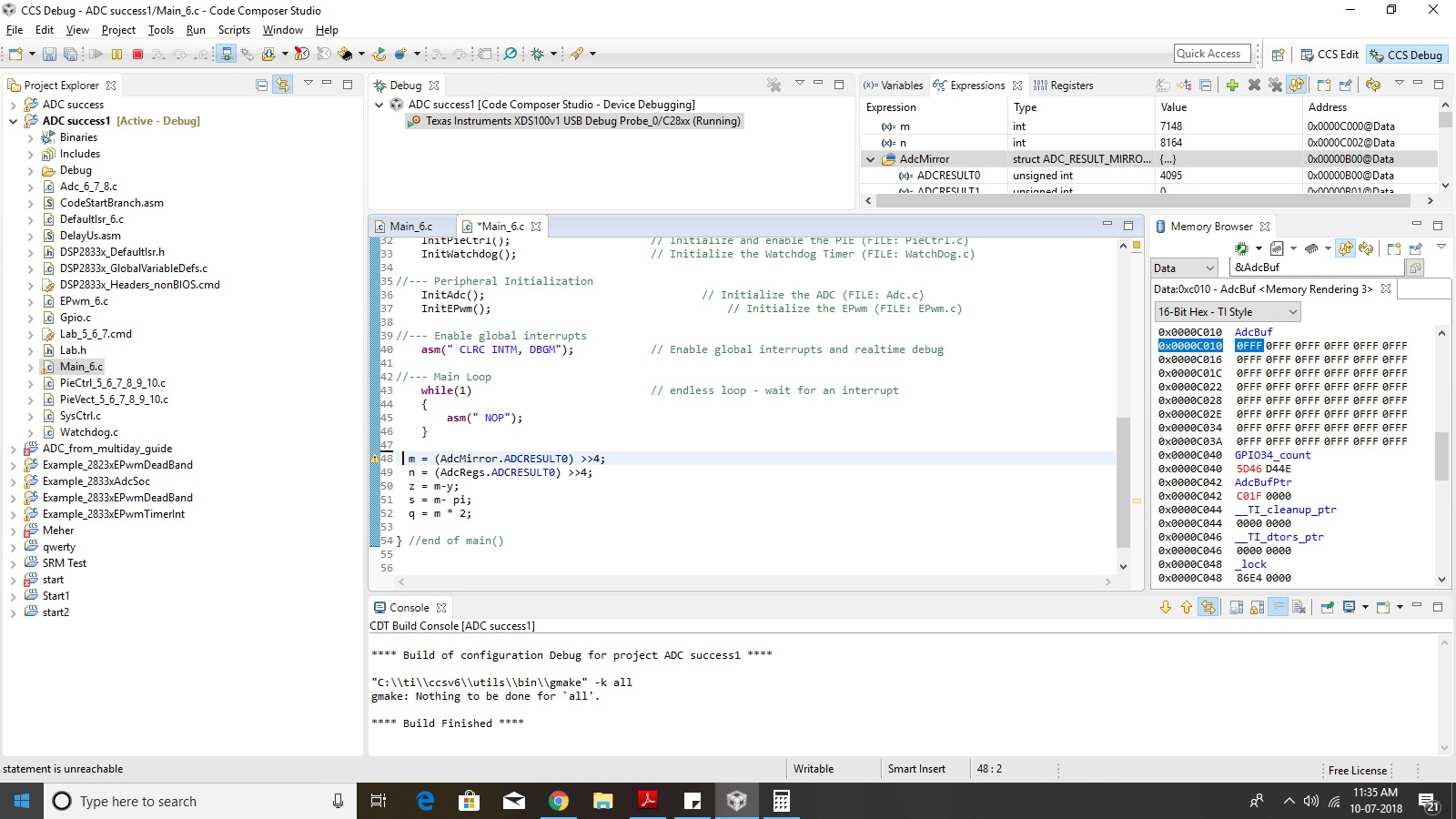Toggle Continuous Refresh in Memory Browser
Screen dimensions: 1456x819
pos(1345,248)
